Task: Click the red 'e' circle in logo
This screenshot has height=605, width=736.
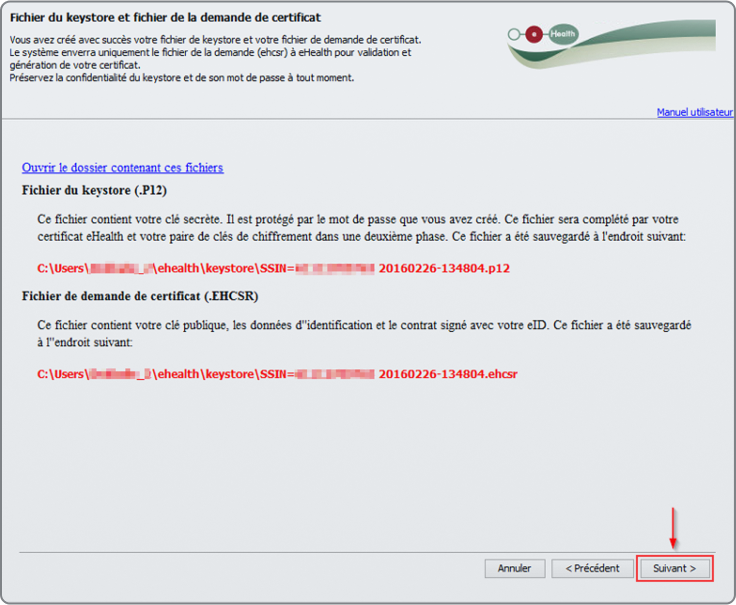Action: [536, 33]
